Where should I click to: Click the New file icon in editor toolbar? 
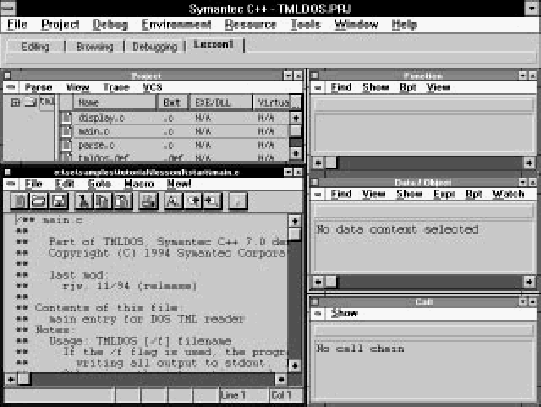click(19, 201)
